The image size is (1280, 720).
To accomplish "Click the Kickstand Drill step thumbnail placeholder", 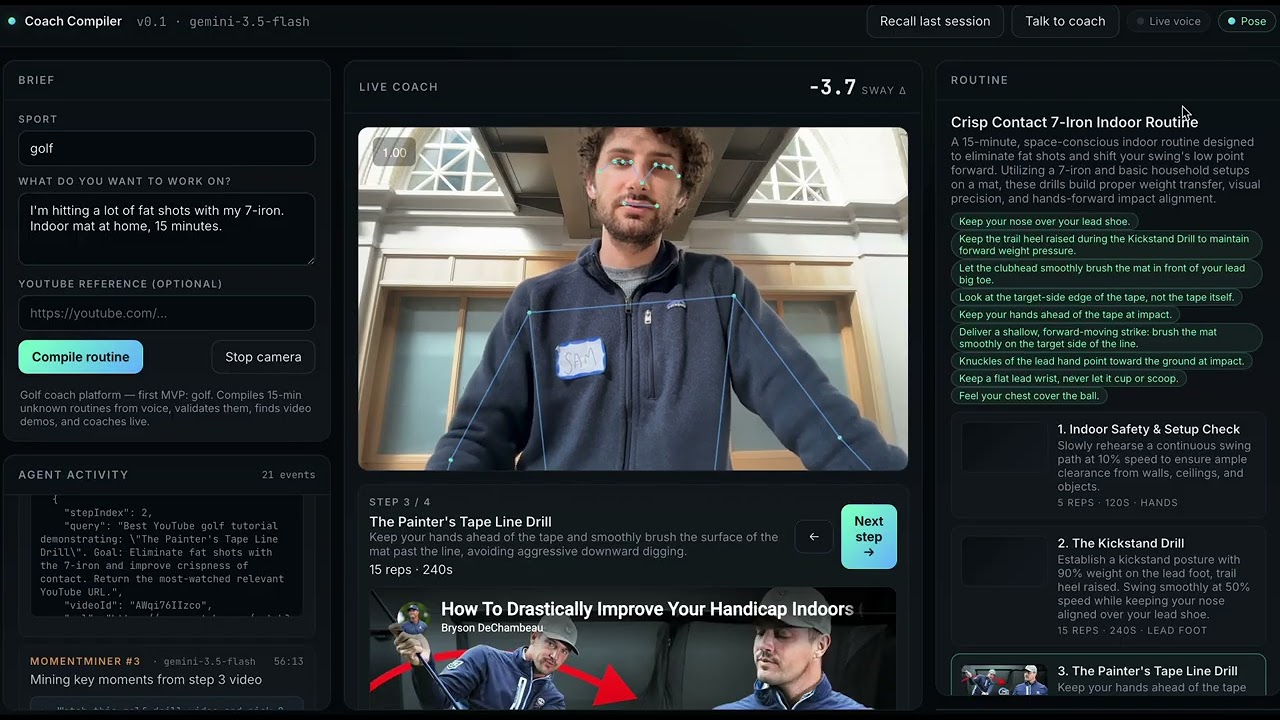I will (1004, 561).
